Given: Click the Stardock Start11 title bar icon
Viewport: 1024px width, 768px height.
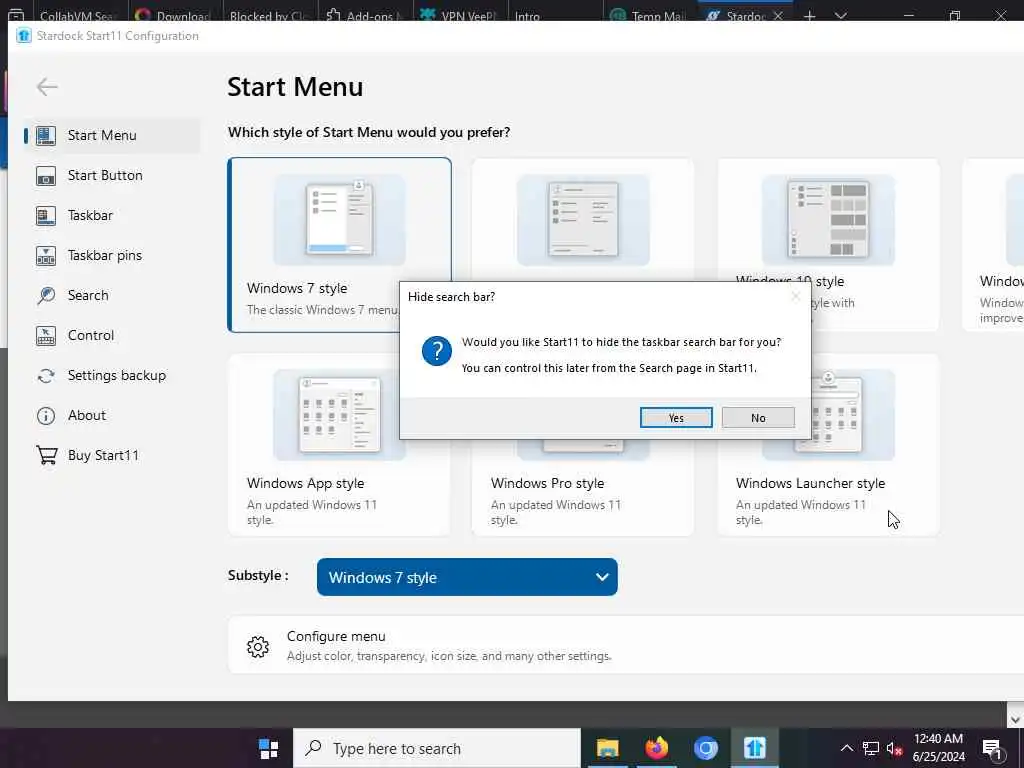Looking at the screenshot, I should tap(24, 36).
